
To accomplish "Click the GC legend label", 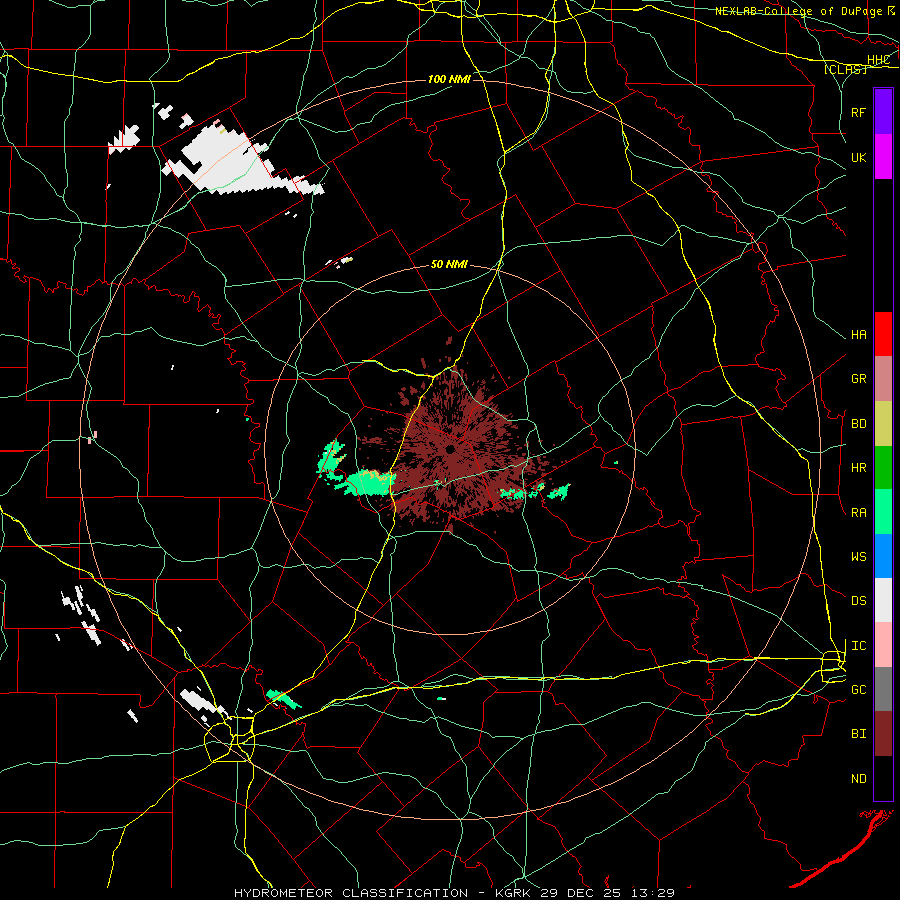I will point(859,690).
